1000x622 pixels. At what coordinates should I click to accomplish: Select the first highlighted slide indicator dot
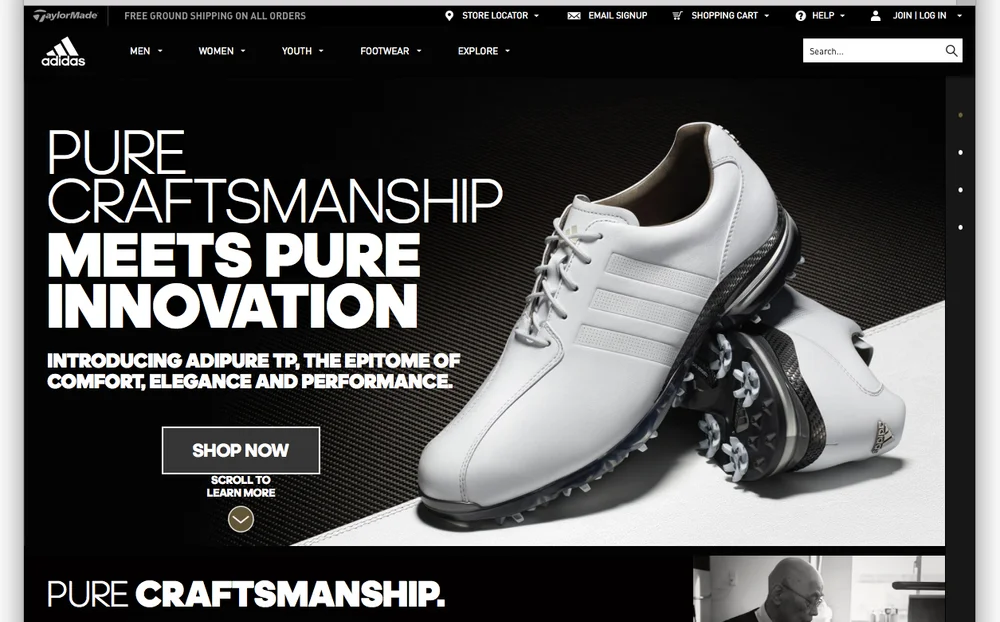(960, 115)
